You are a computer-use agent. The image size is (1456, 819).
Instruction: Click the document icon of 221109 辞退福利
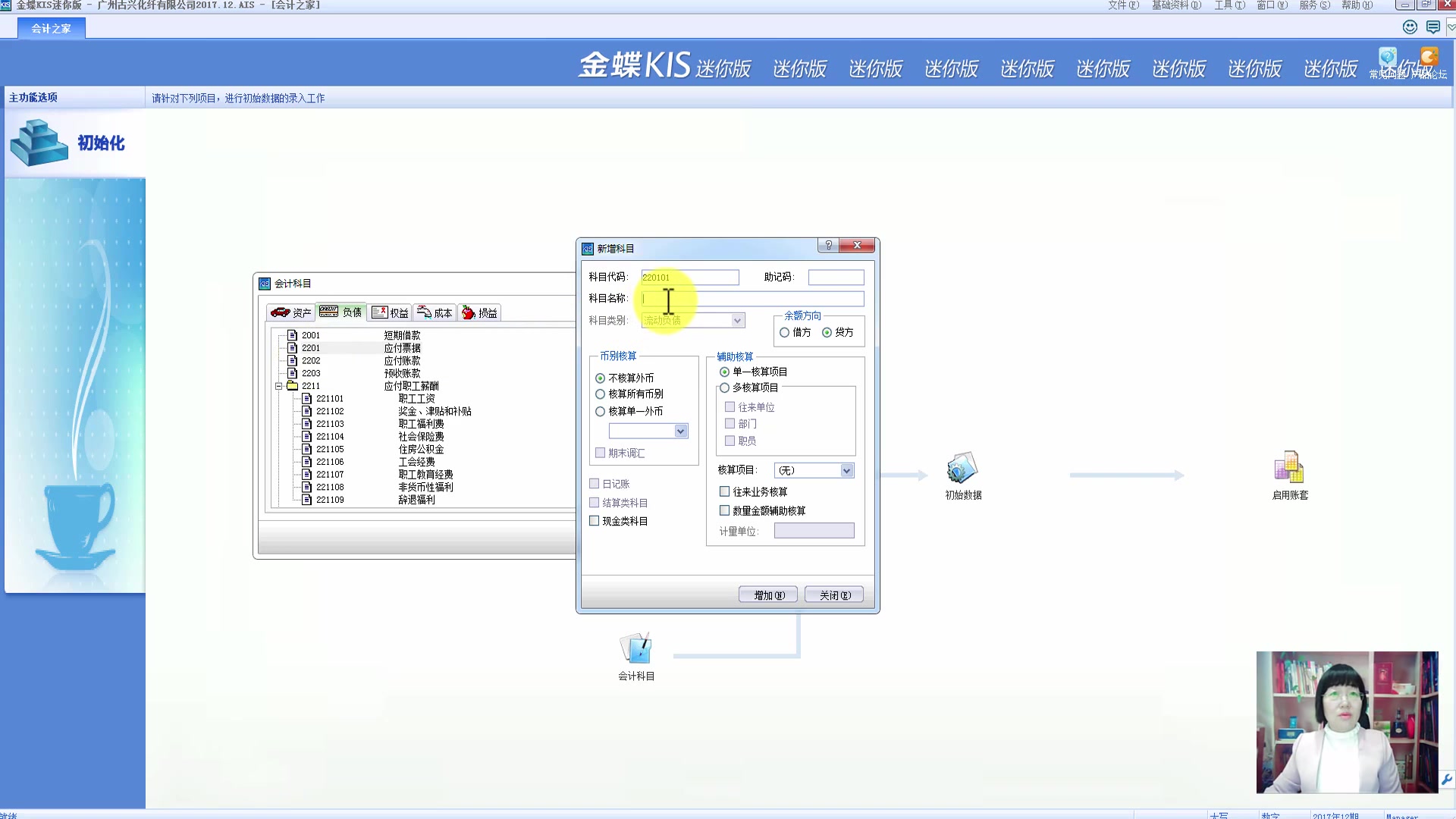tap(307, 500)
